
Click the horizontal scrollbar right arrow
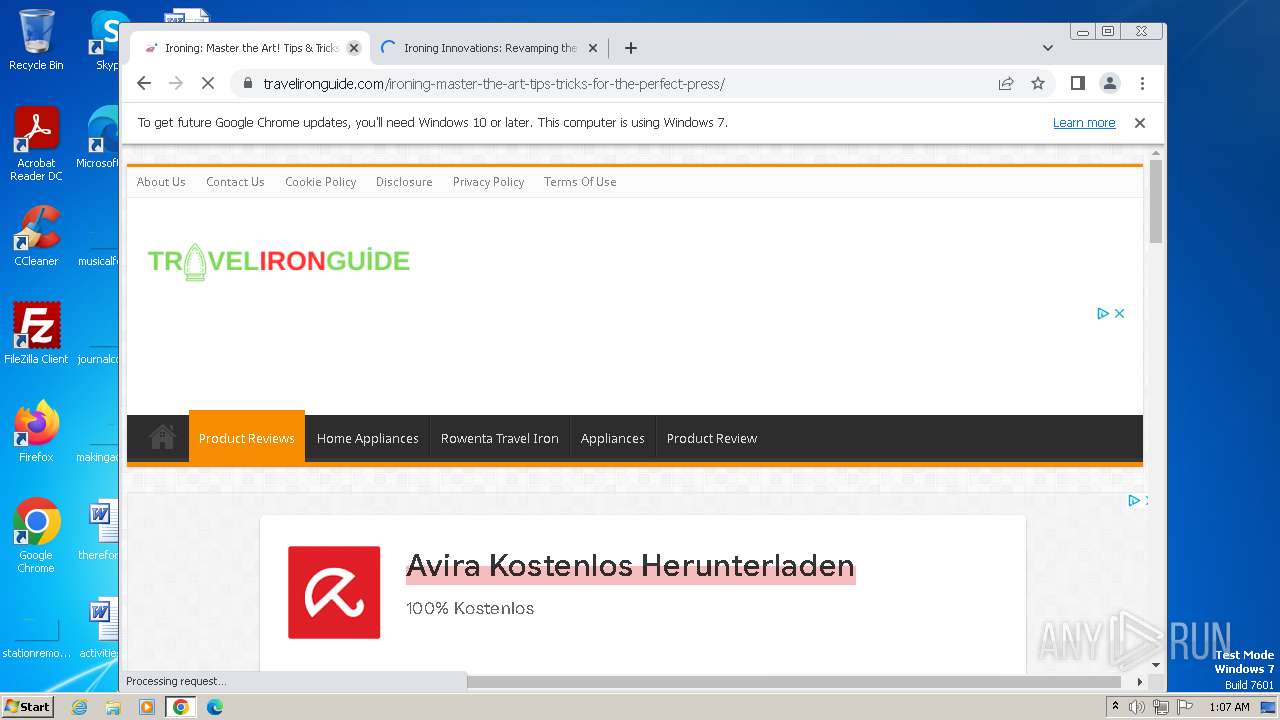point(1140,682)
